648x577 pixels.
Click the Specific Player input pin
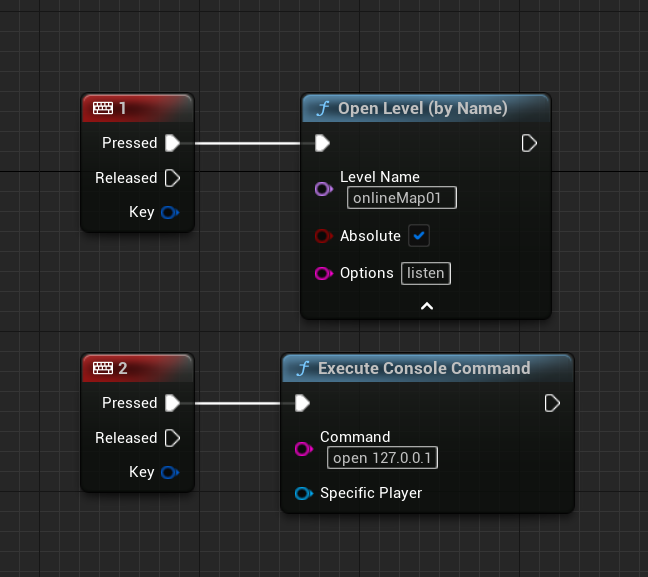click(x=302, y=493)
